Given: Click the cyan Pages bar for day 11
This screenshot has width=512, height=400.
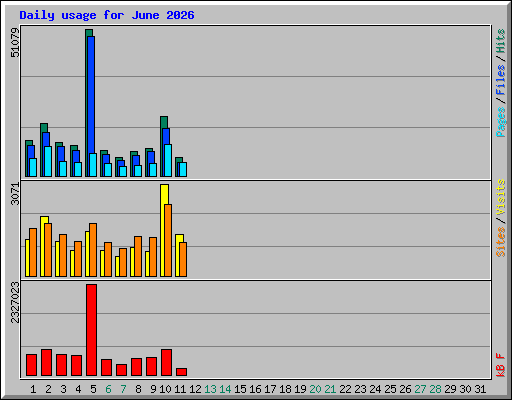Looking at the screenshot, I should 183,169.
